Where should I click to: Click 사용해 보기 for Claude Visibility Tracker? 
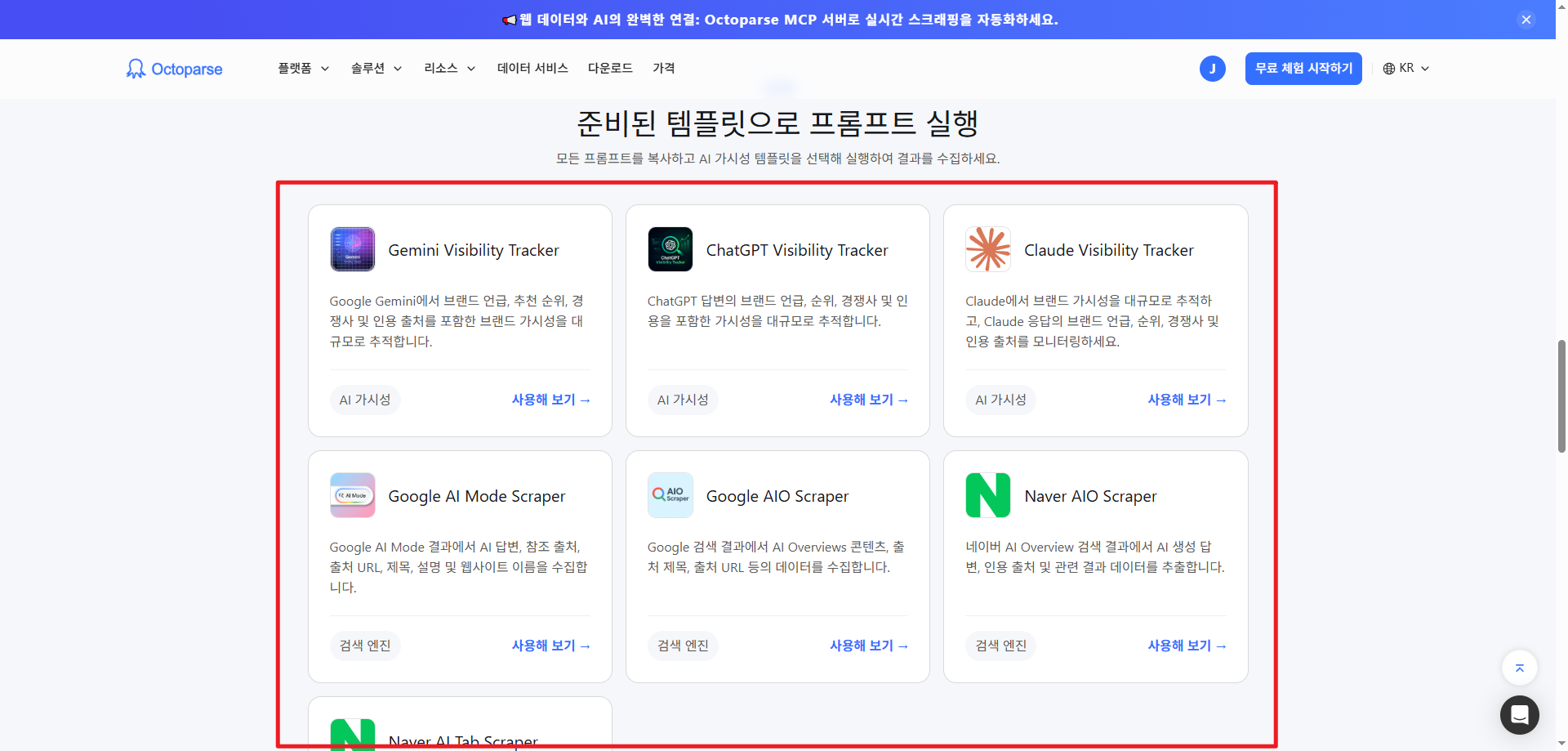[x=1187, y=400]
